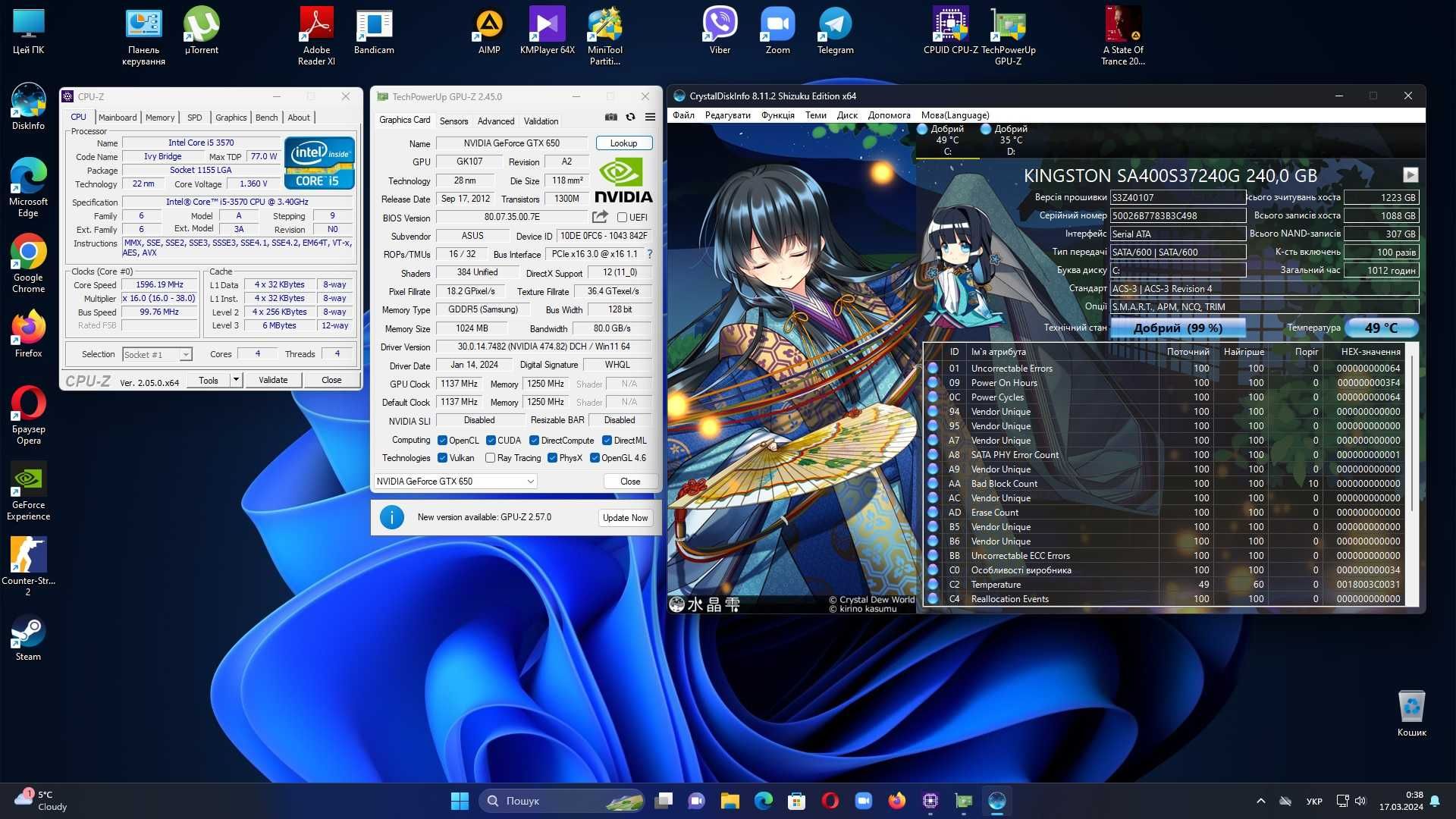Click the Validate button in CPU-Z
Screen dimensions: 1456x819
[x=273, y=380]
